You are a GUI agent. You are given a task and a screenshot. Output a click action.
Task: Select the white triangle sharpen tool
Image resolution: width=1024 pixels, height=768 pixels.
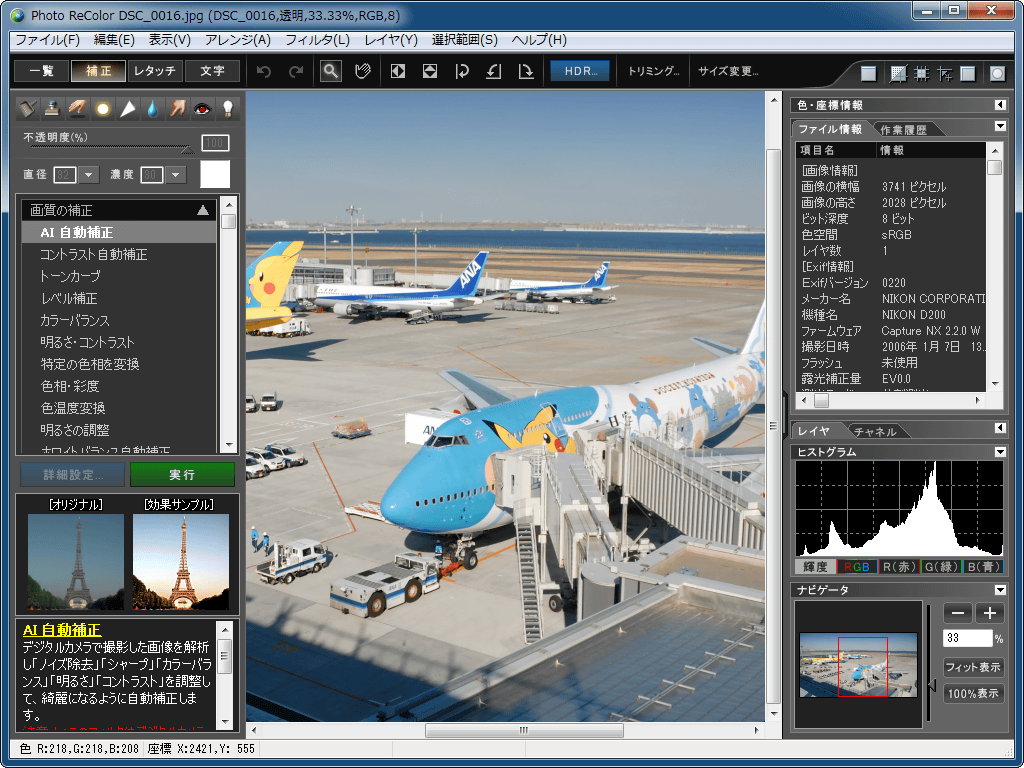point(127,108)
